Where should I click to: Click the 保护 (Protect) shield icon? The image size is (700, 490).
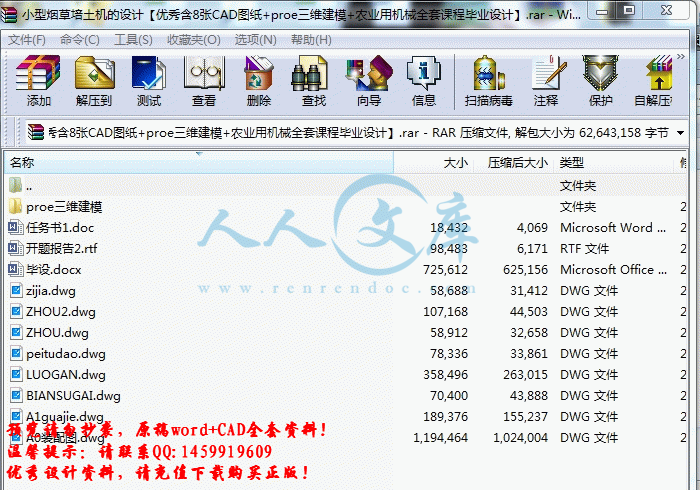pos(600,73)
